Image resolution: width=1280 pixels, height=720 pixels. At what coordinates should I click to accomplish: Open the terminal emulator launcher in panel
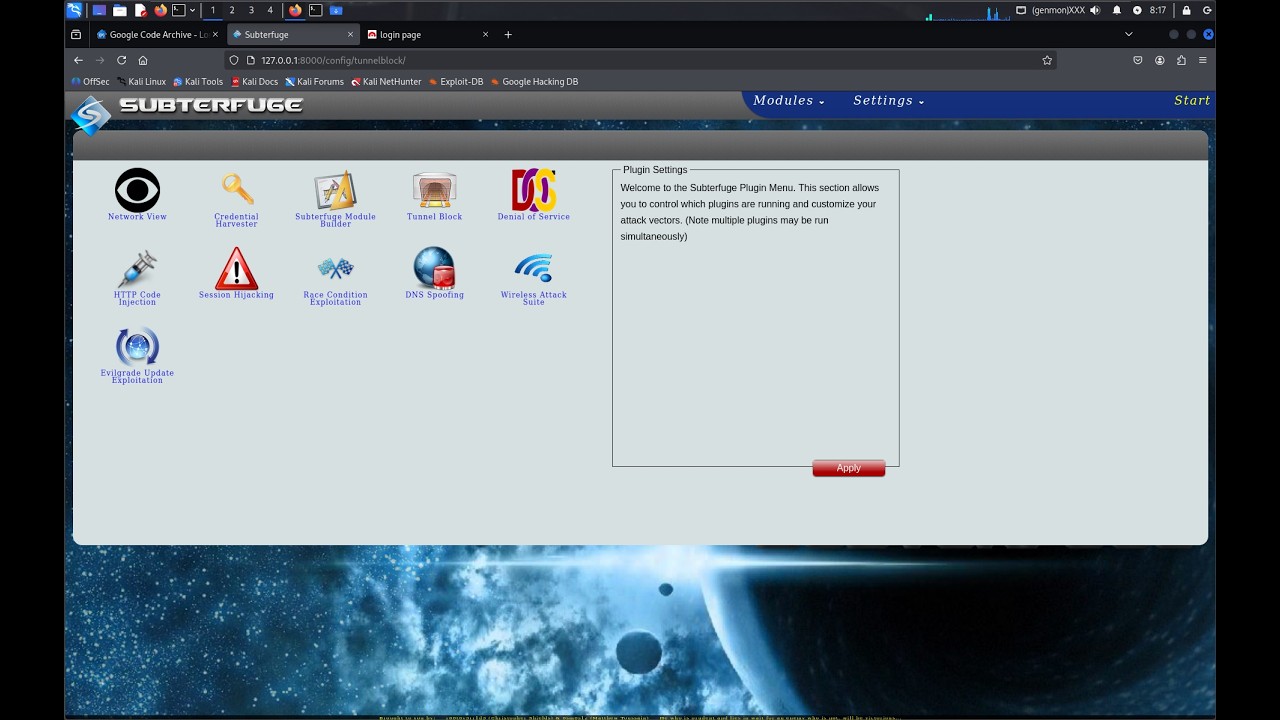coord(179,10)
